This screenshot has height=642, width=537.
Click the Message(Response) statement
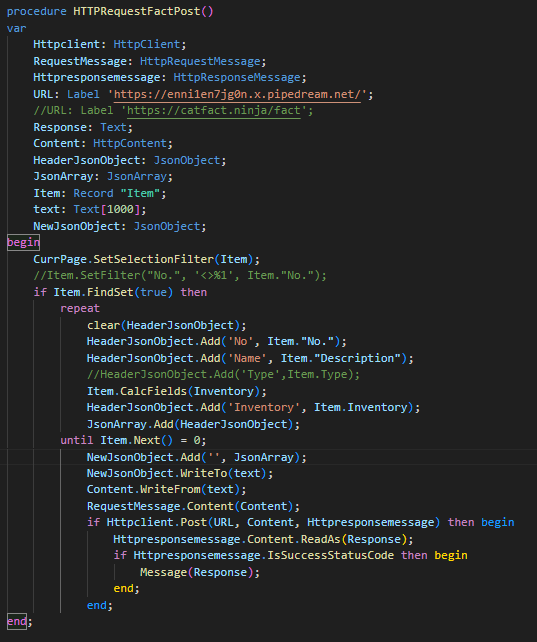tap(200, 572)
